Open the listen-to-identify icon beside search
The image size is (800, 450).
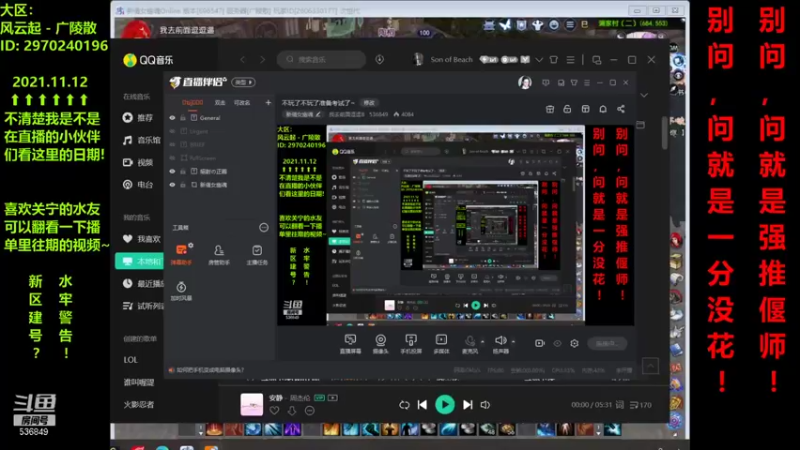380,60
